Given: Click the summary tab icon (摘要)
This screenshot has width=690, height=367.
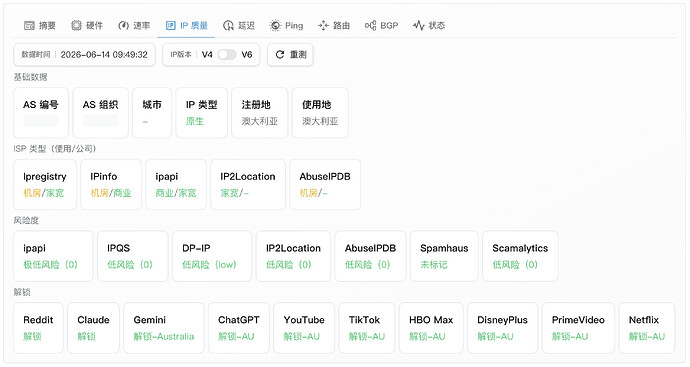Looking at the screenshot, I should [29, 26].
